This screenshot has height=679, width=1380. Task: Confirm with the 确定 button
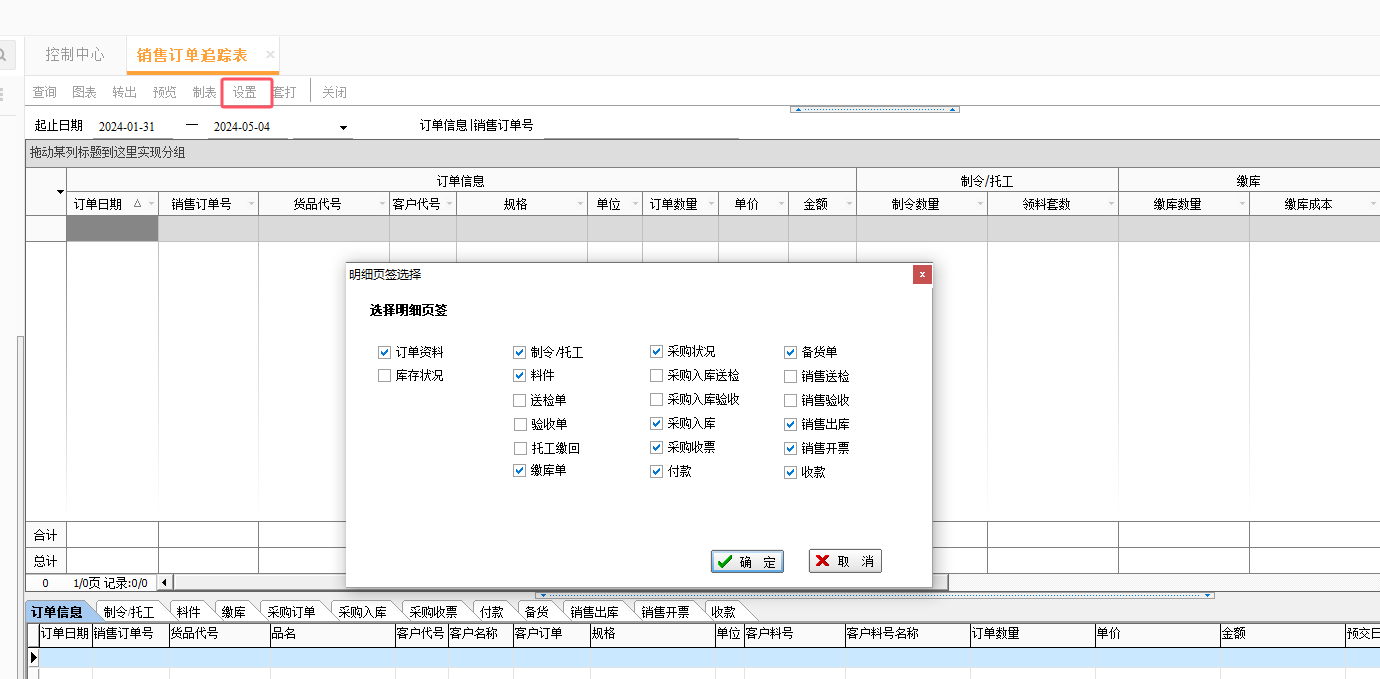click(747, 561)
